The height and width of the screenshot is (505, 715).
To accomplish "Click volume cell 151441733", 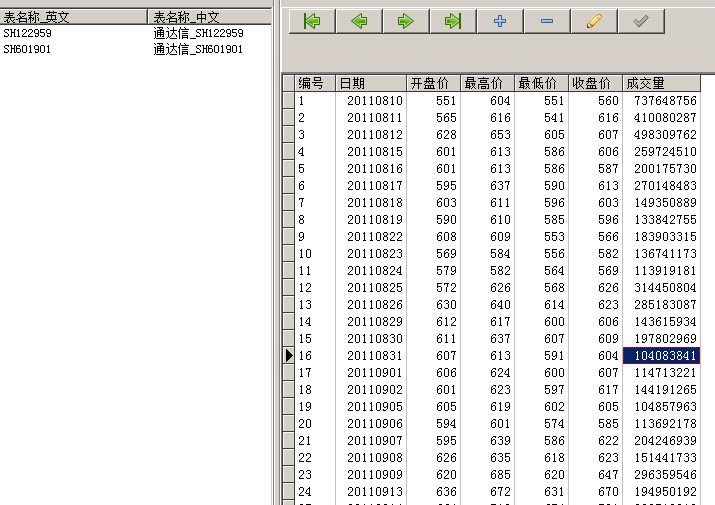I will [661, 458].
